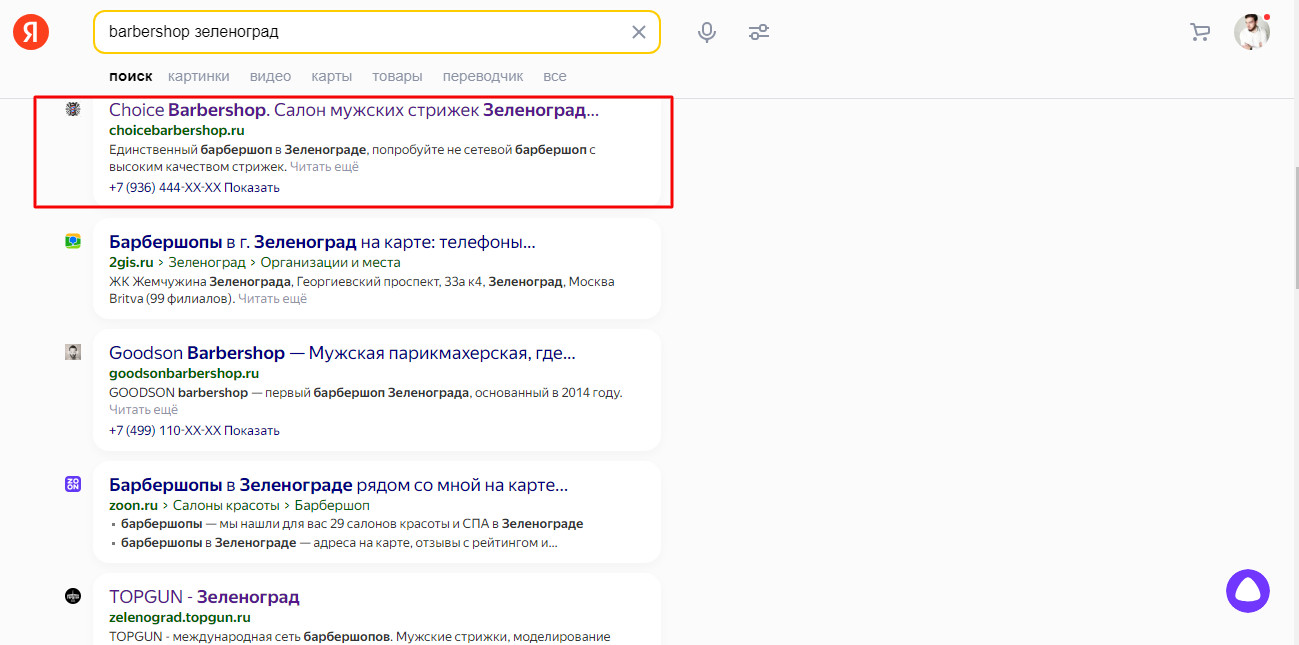Viewport: 1299px width, 645px height.
Task: Click the адреса на карте, отзывы line
Action: (x=339, y=544)
